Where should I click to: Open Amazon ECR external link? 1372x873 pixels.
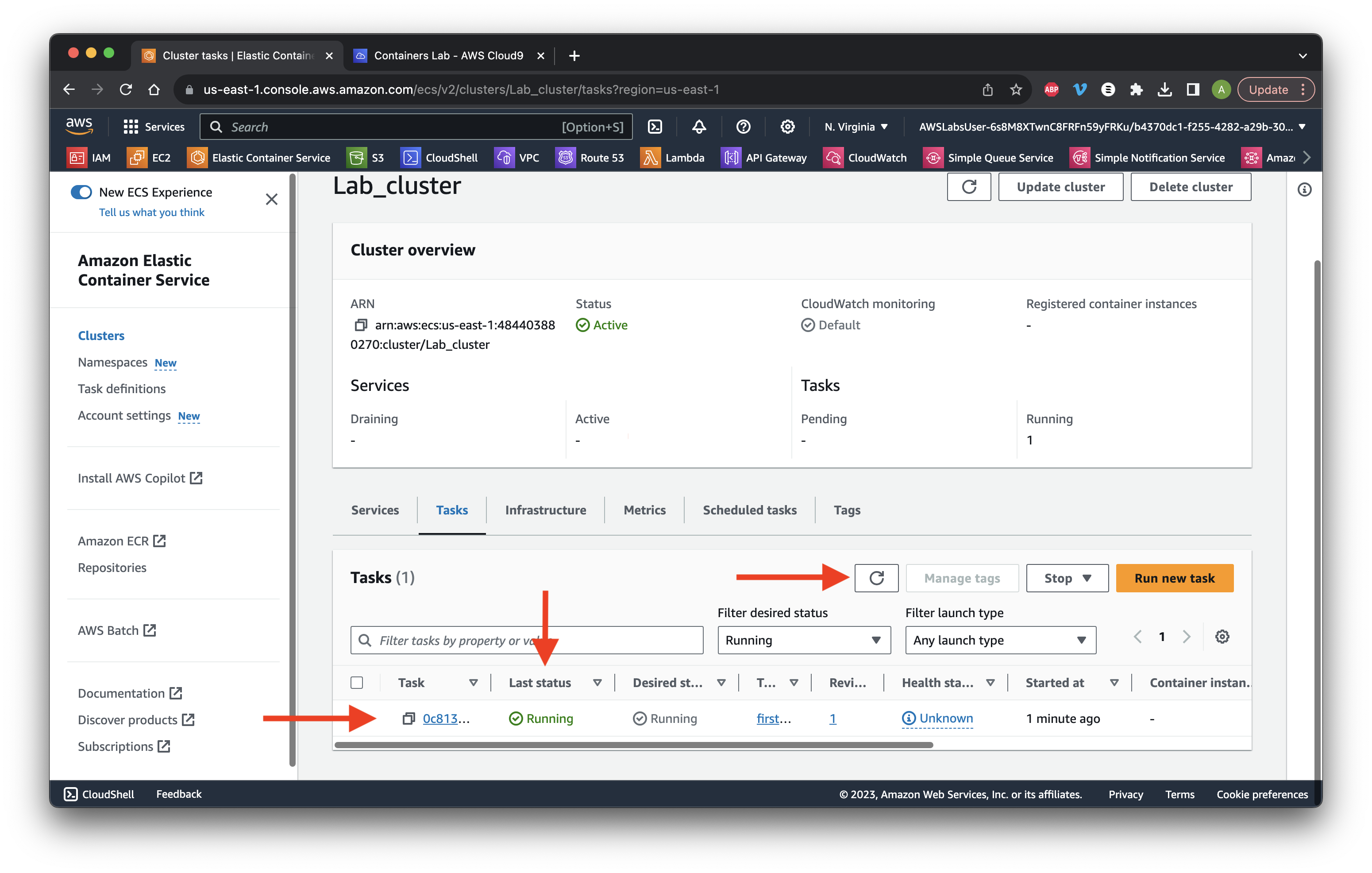tap(121, 541)
